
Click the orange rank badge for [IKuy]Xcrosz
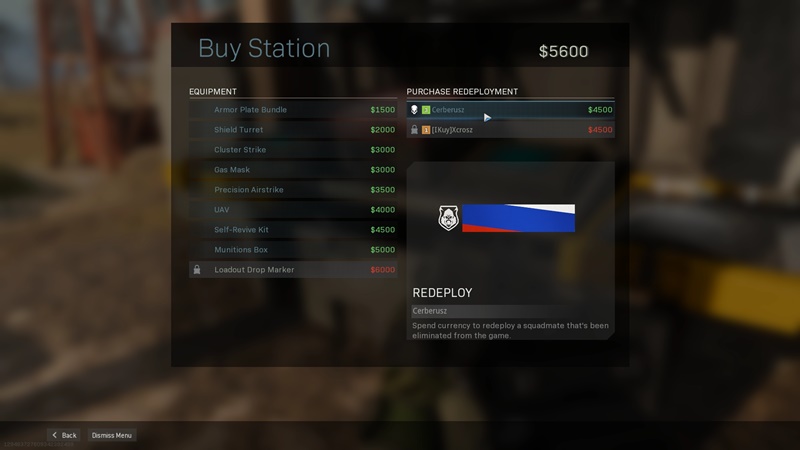point(426,130)
